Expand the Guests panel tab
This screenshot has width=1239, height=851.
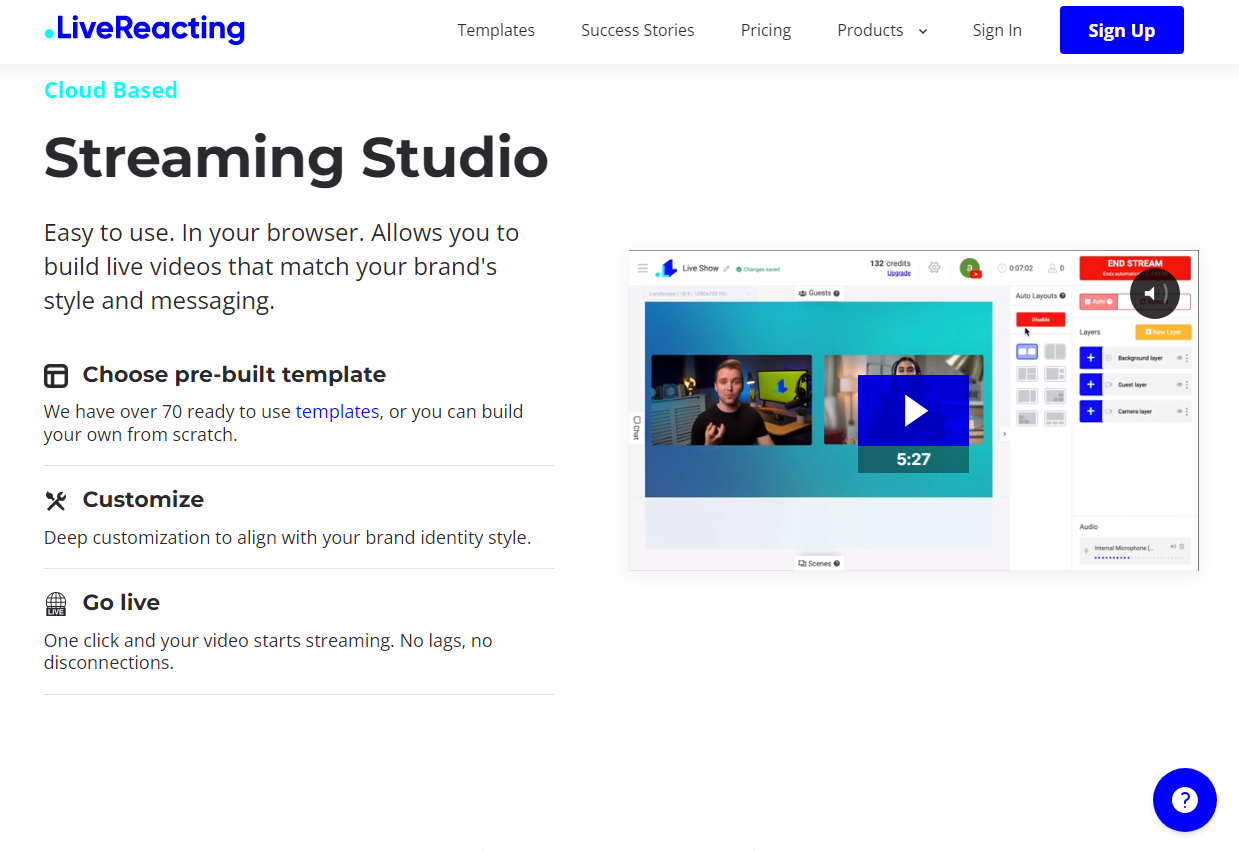819,293
